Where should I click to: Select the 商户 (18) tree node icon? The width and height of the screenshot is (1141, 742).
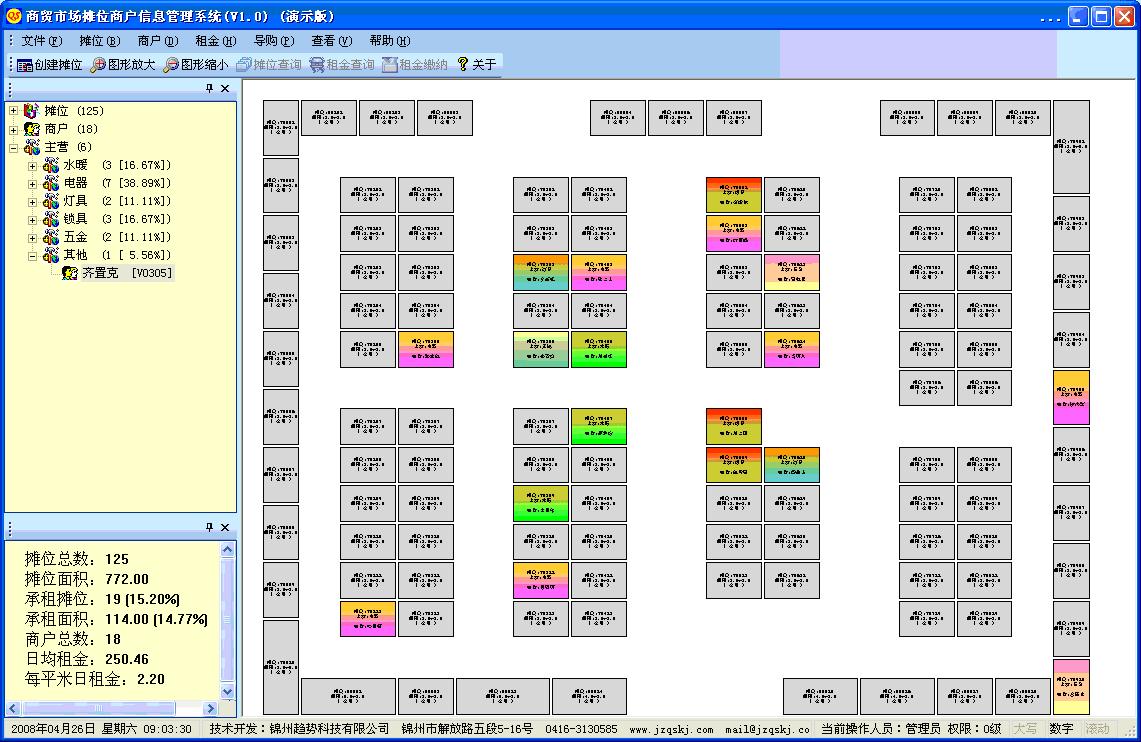(32, 129)
